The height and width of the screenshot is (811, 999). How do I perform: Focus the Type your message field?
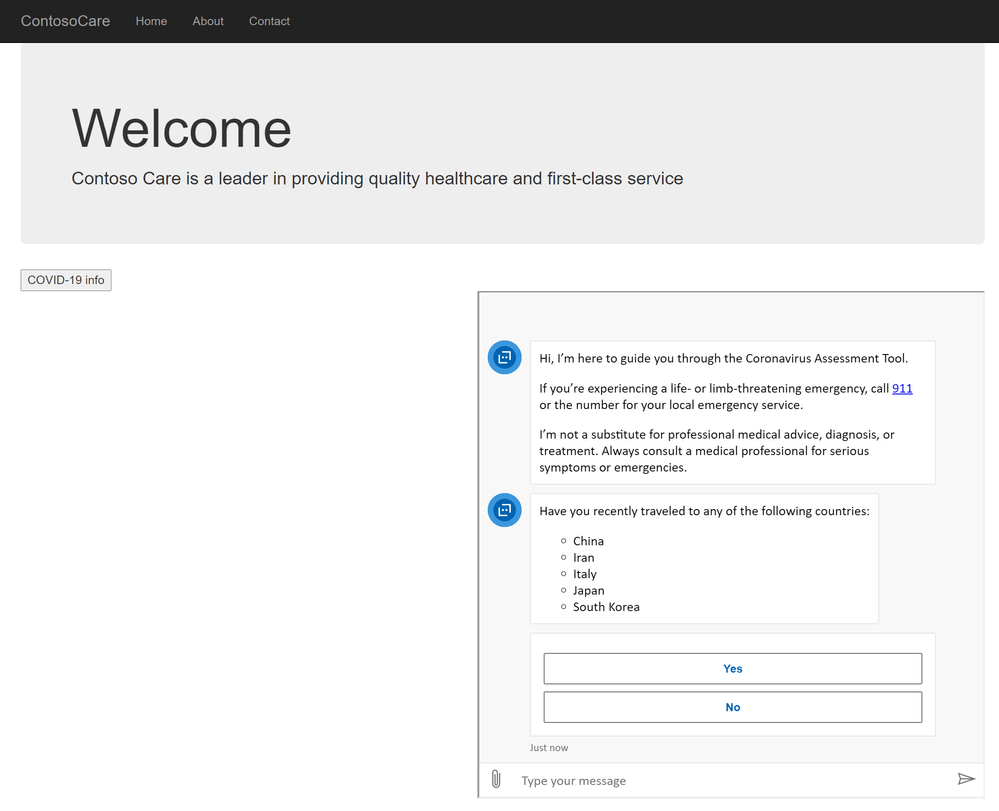[x=730, y=780]
